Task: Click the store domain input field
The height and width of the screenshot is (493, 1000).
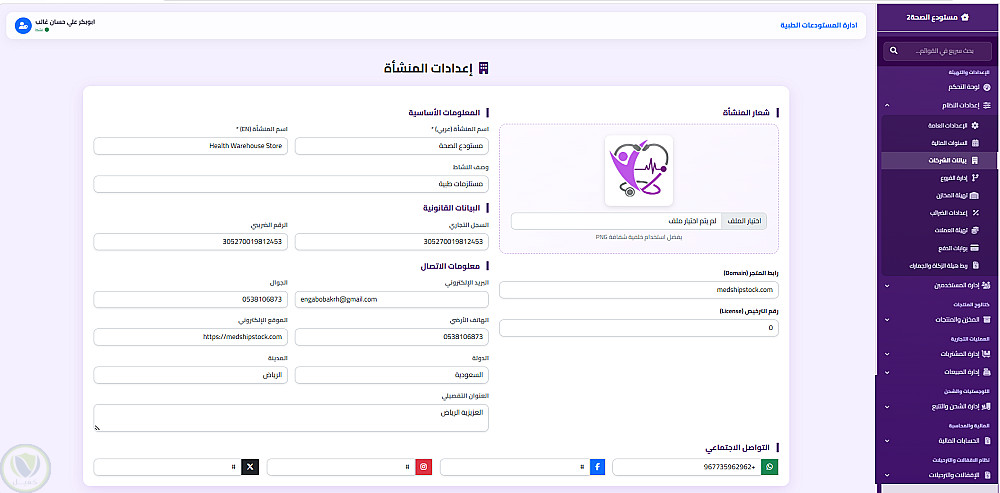Action: coord(638,290)
